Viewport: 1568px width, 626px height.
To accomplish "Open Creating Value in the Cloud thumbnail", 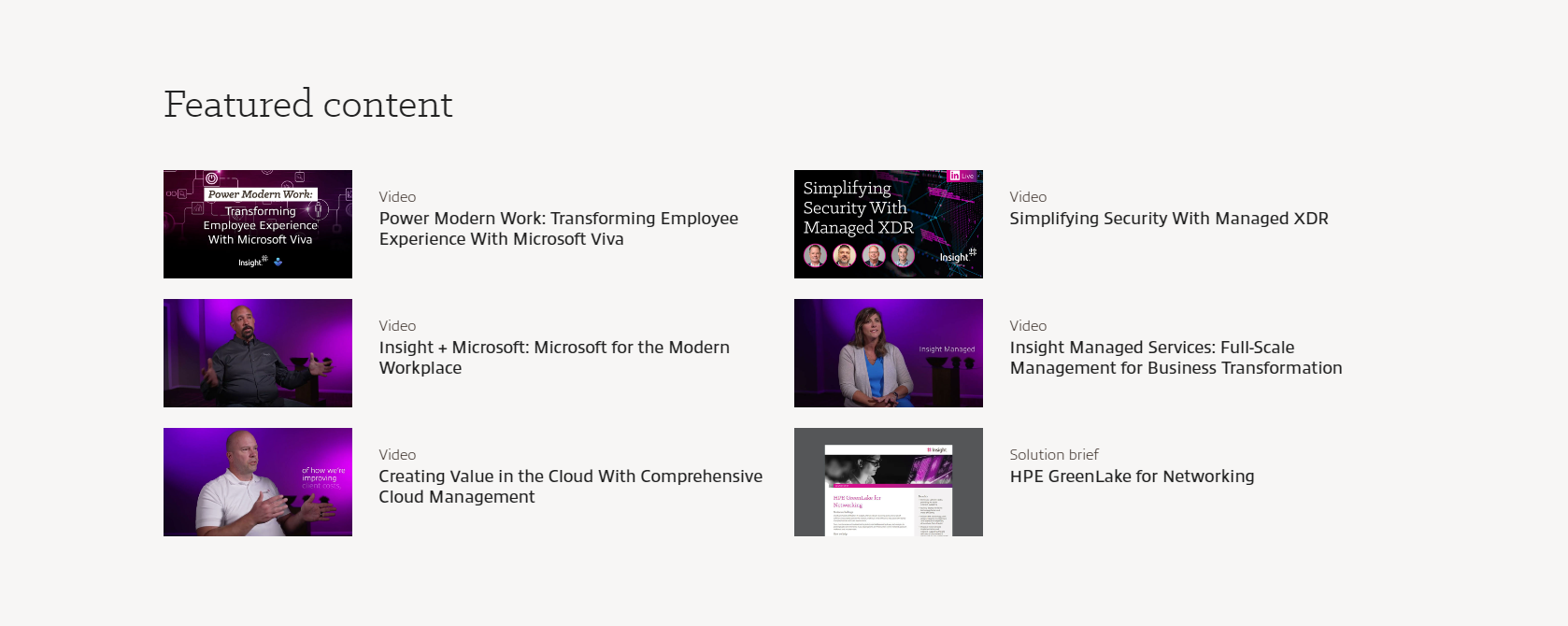I will (258, 482).
